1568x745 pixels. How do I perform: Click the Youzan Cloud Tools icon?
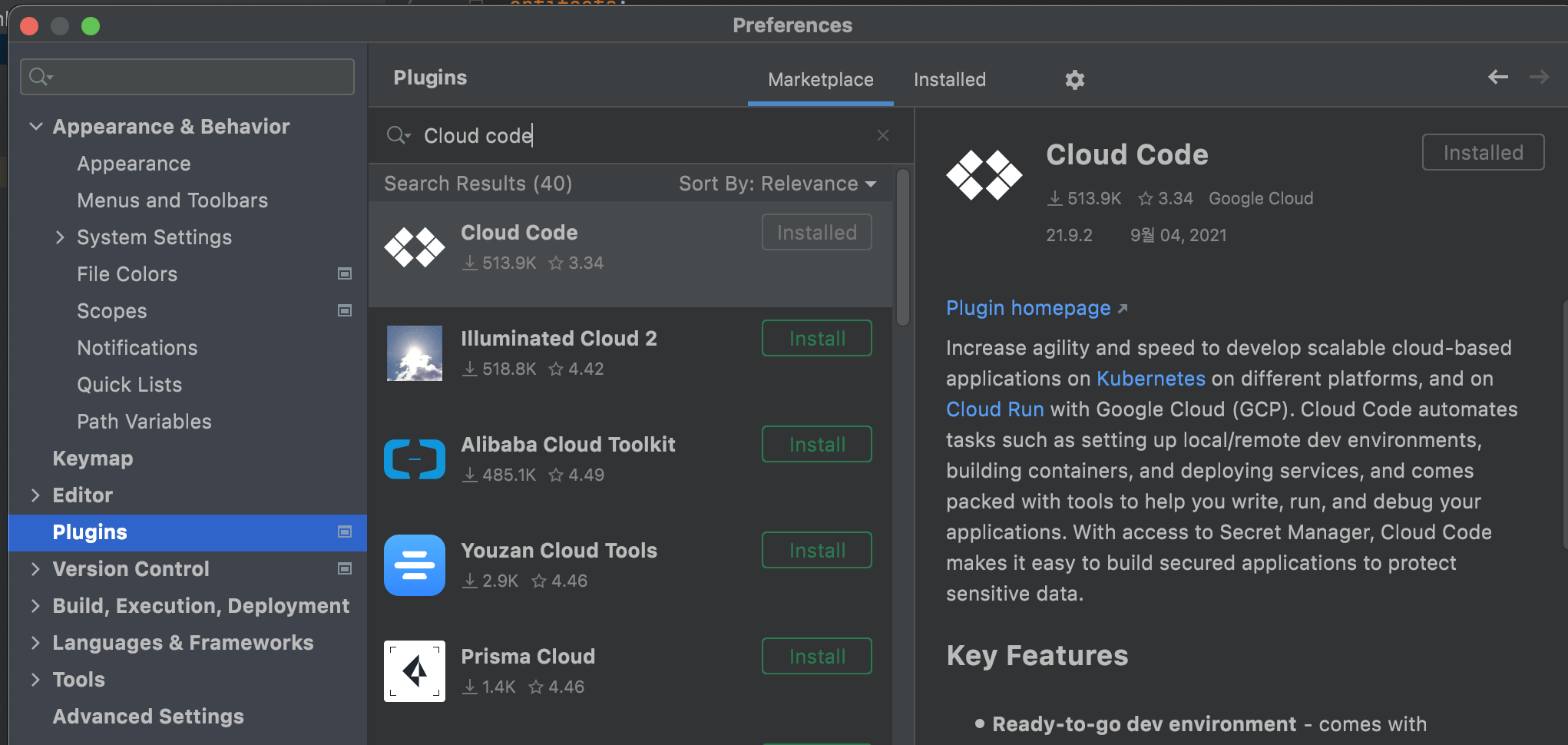415,565
